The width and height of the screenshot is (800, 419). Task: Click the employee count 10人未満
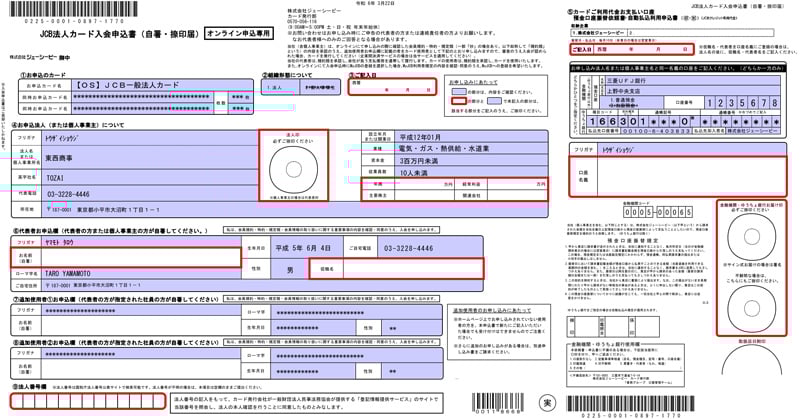pos(413,173)
